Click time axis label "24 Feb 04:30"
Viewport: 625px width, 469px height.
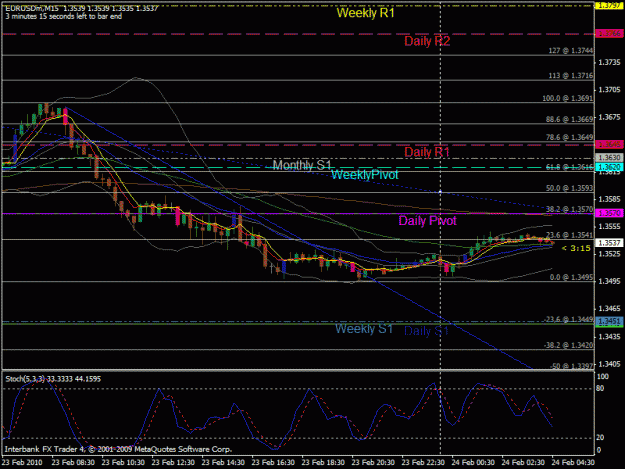pos(573,462)
